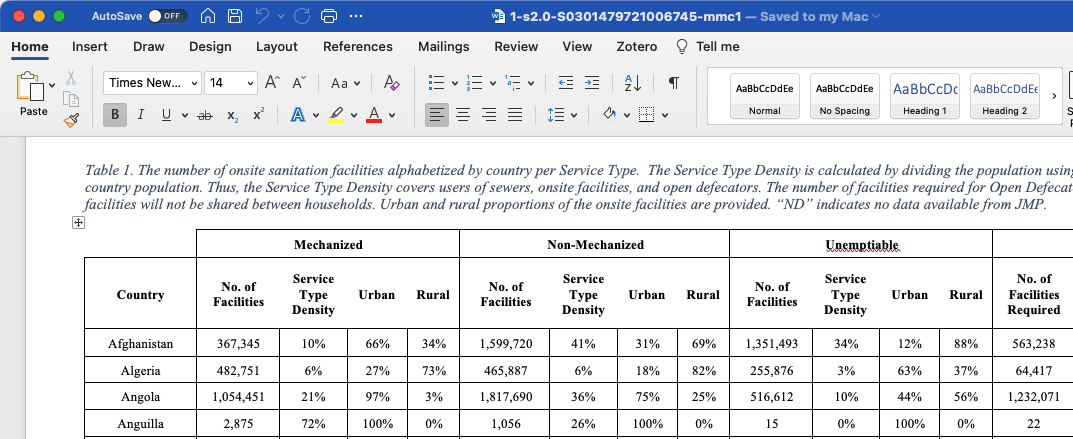Open the Zotero ribbon tab
Viewport: 1073px width, 439px height.
636,46
